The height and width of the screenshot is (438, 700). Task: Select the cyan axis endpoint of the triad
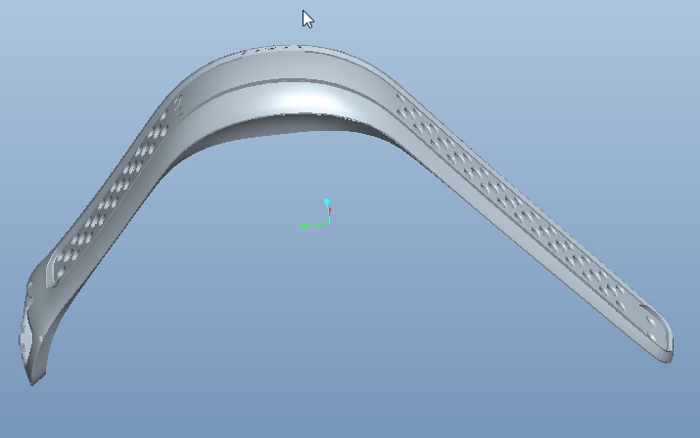click(327, 202)
